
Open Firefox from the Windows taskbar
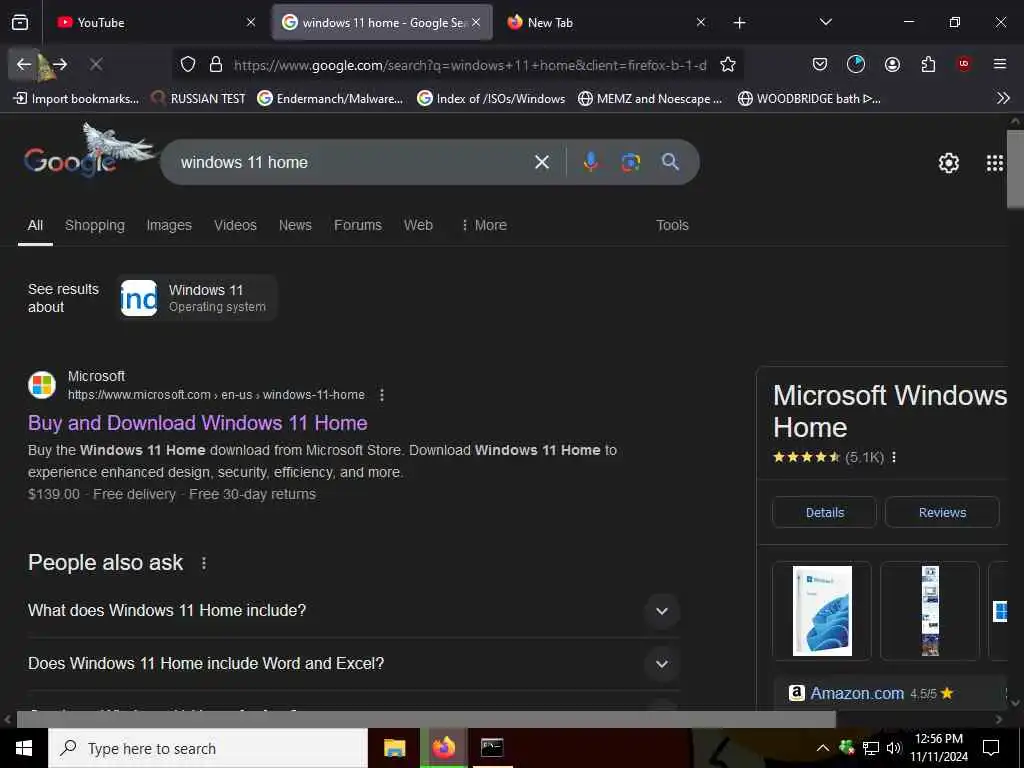click(443, 748)
